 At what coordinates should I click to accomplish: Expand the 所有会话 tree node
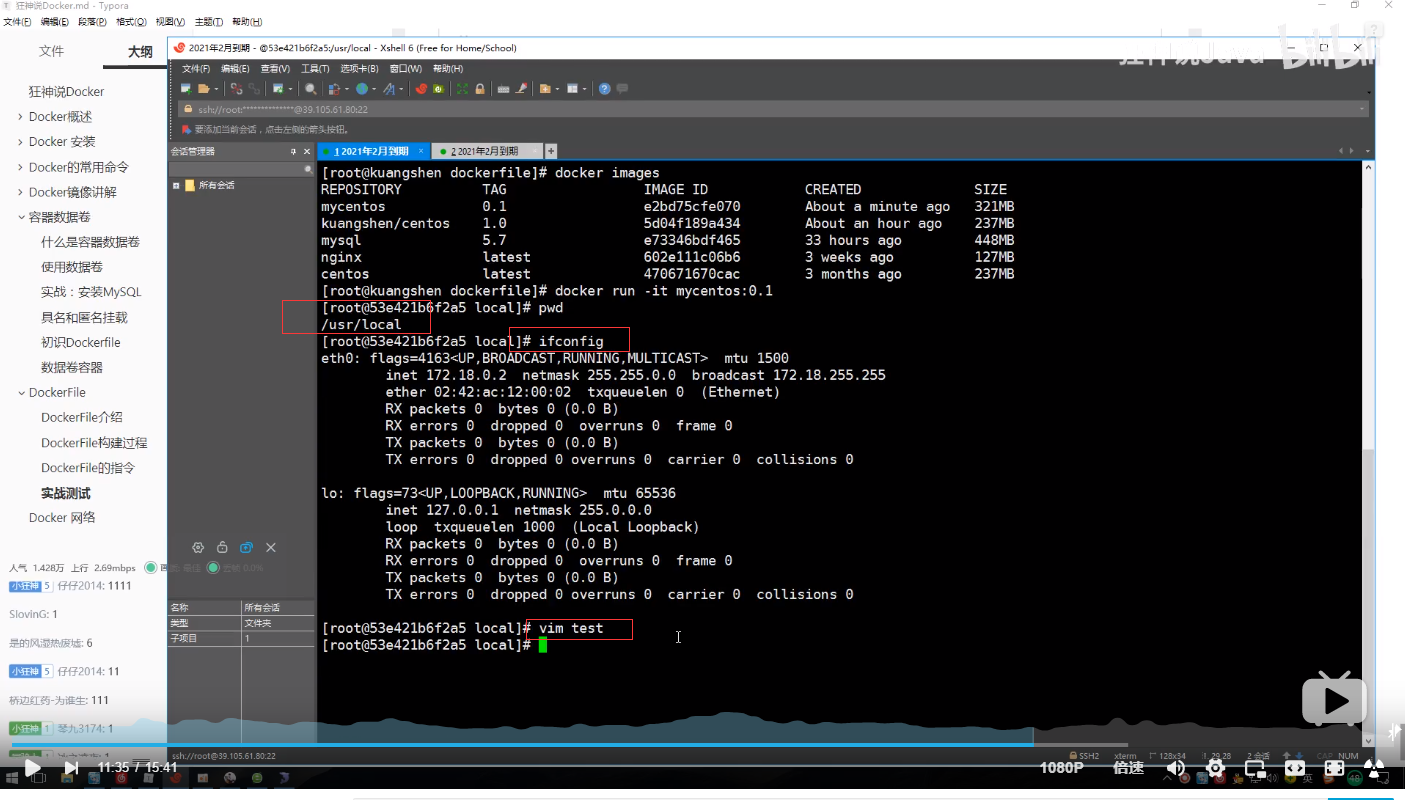point(176,185)
